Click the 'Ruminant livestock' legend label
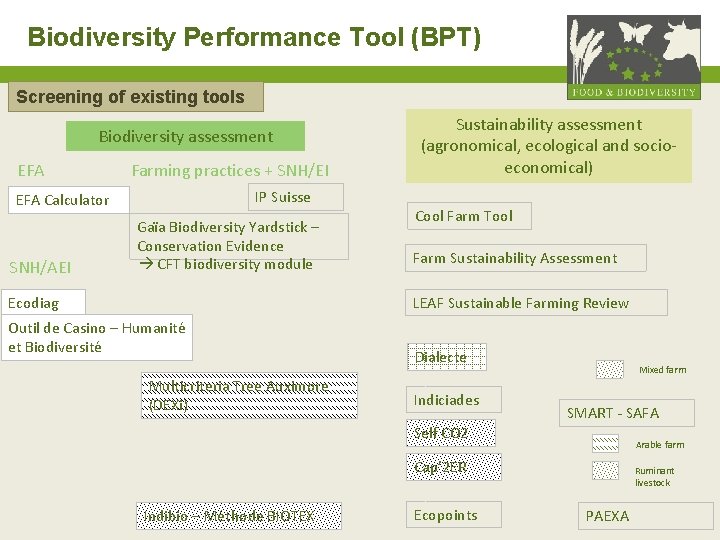The image size is (720, 540). coord(654,477)
